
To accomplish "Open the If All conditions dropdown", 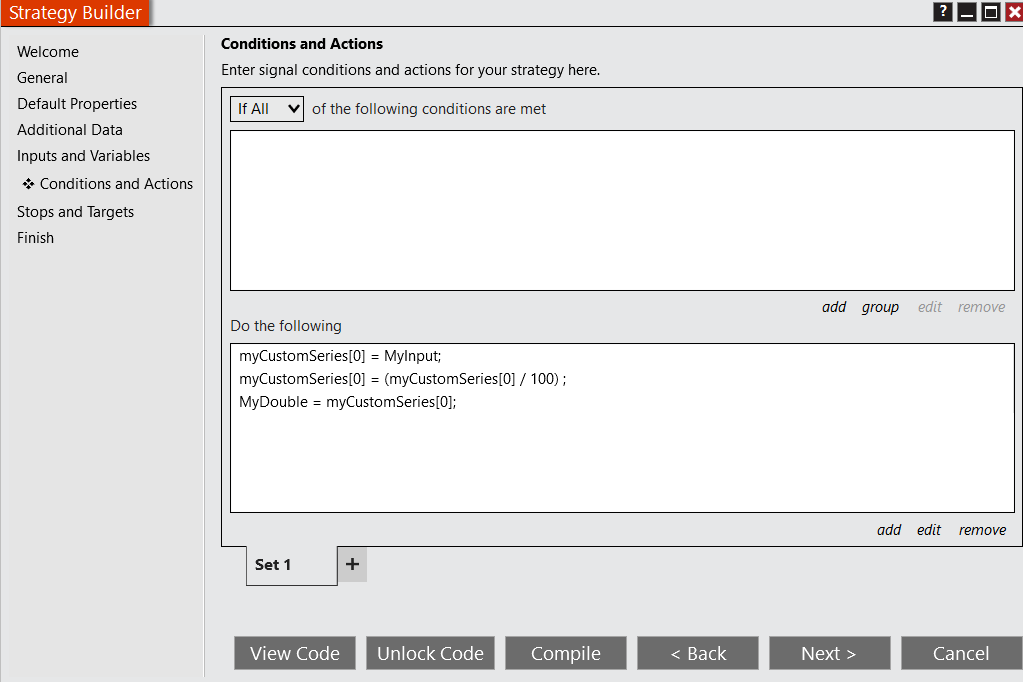I will click(267, 109).
